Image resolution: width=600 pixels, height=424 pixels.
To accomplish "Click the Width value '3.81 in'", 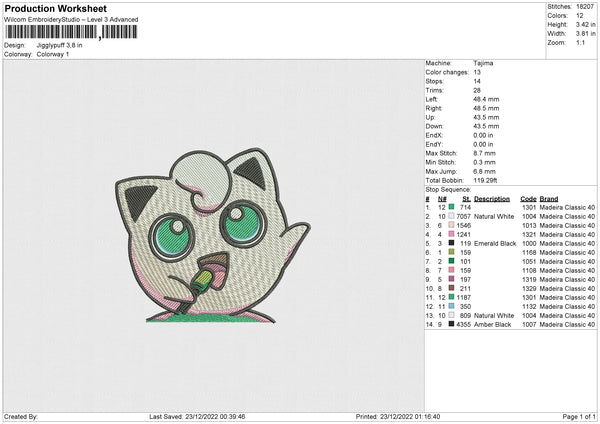I will [585, 34].
